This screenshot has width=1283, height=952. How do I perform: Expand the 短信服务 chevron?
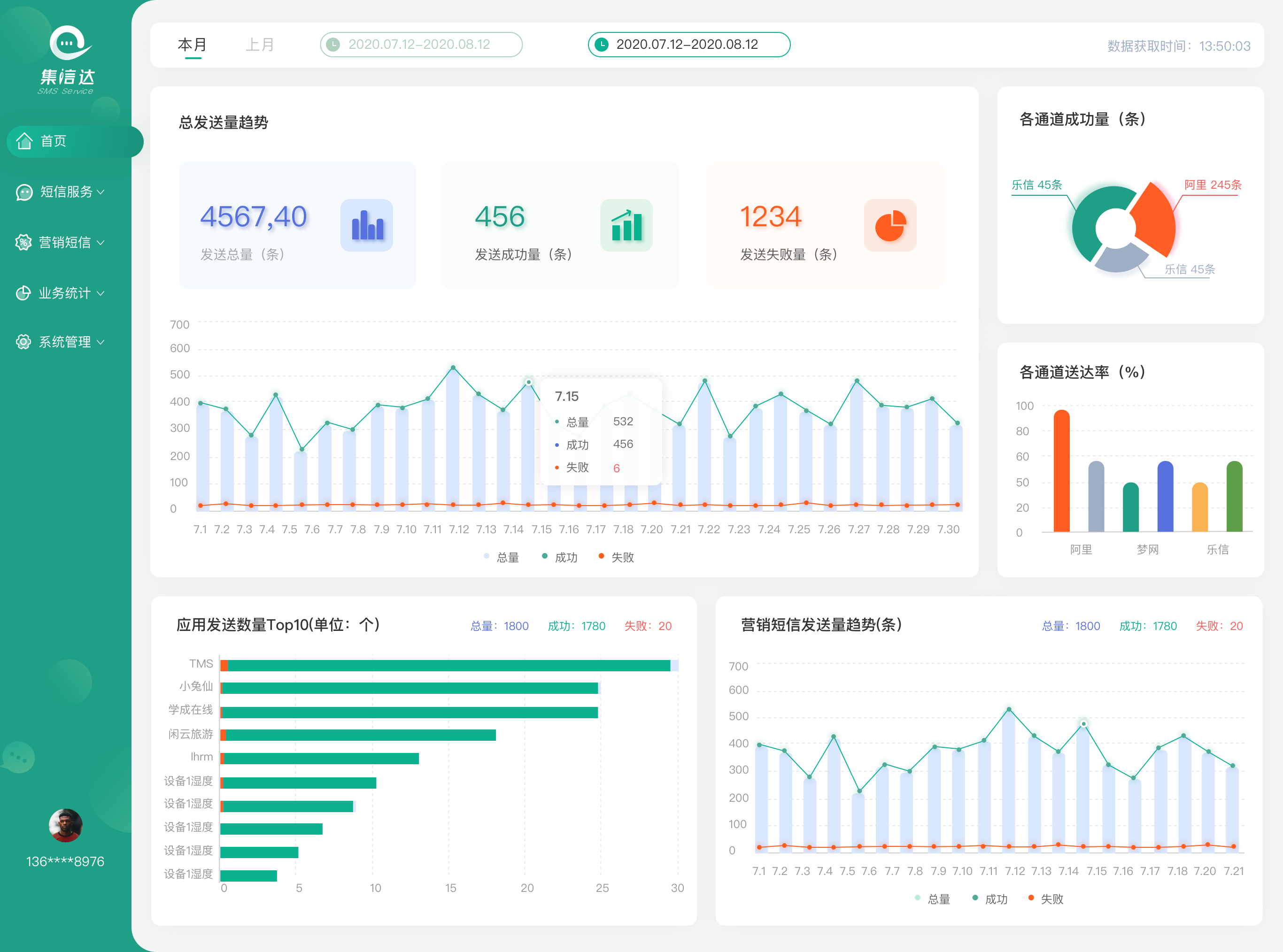101,192
